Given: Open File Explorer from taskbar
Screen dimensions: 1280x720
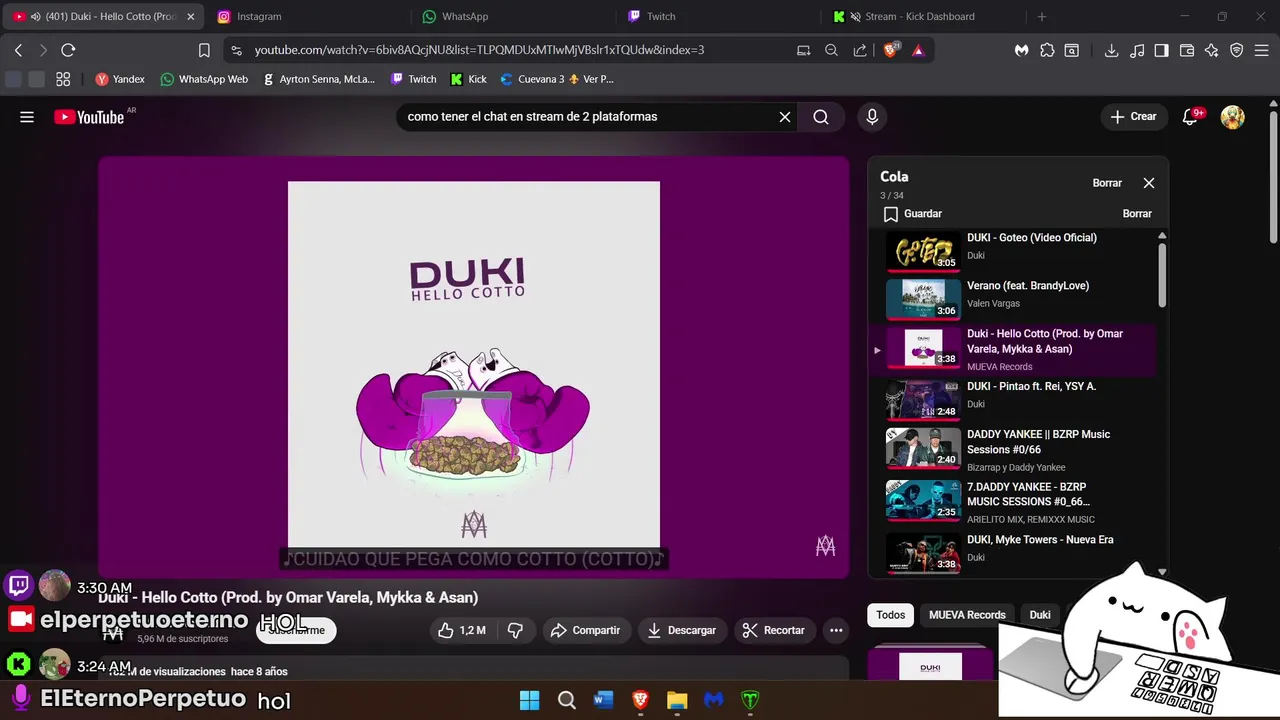Looking at the screenshot, I should click(677, 700).
